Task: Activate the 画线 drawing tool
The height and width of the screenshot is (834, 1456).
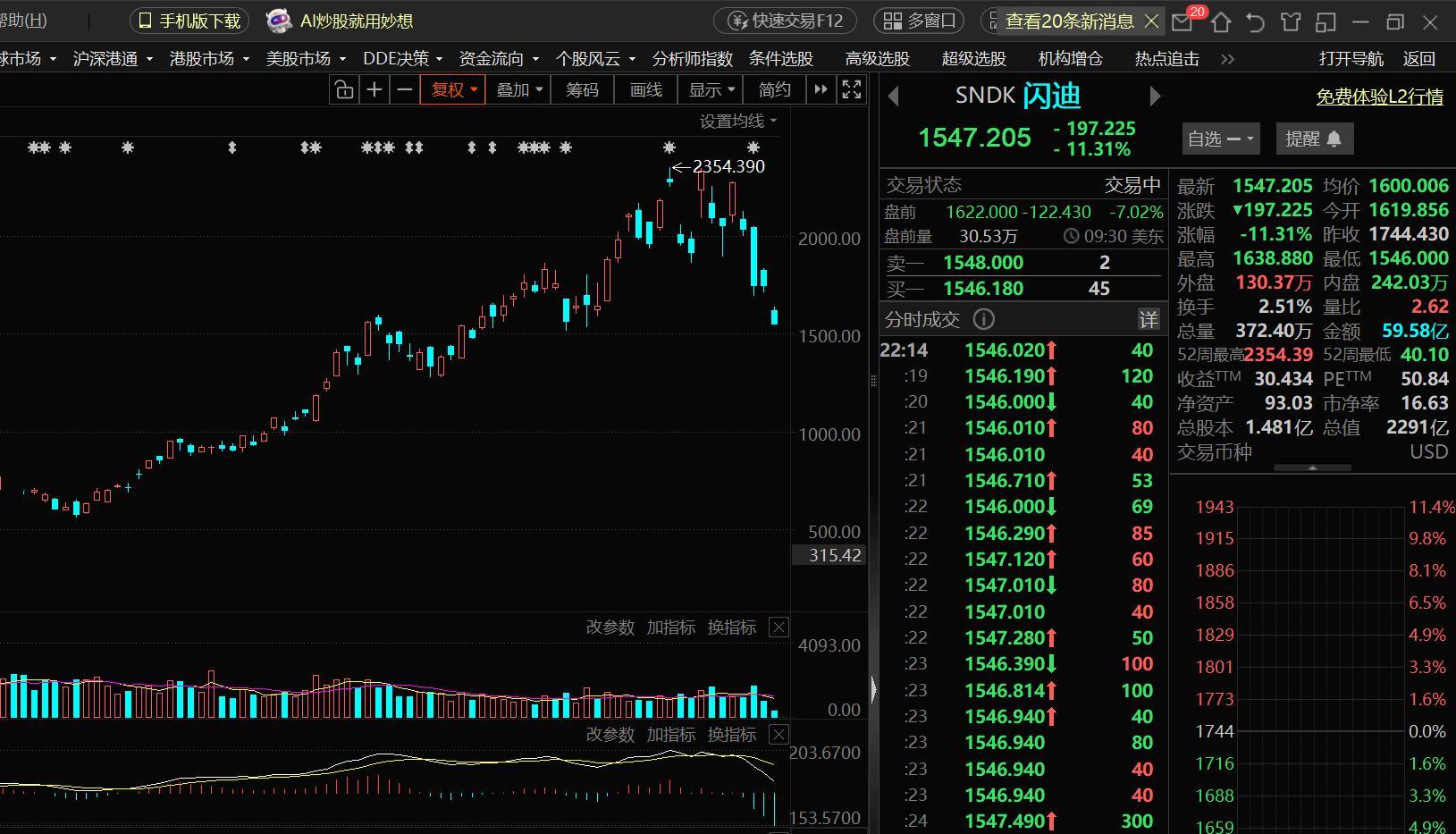Action: coord(645,89)
